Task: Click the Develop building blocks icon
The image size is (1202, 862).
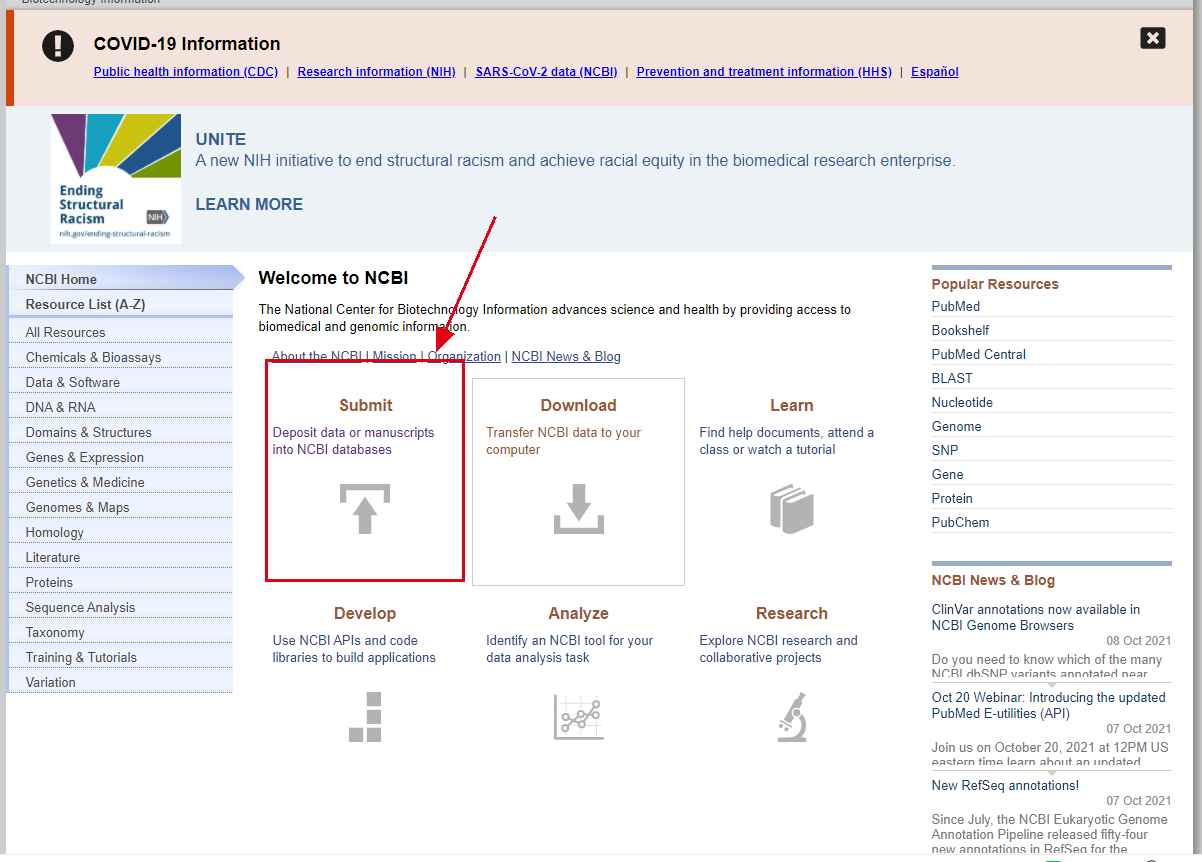Action: (365, 716)
